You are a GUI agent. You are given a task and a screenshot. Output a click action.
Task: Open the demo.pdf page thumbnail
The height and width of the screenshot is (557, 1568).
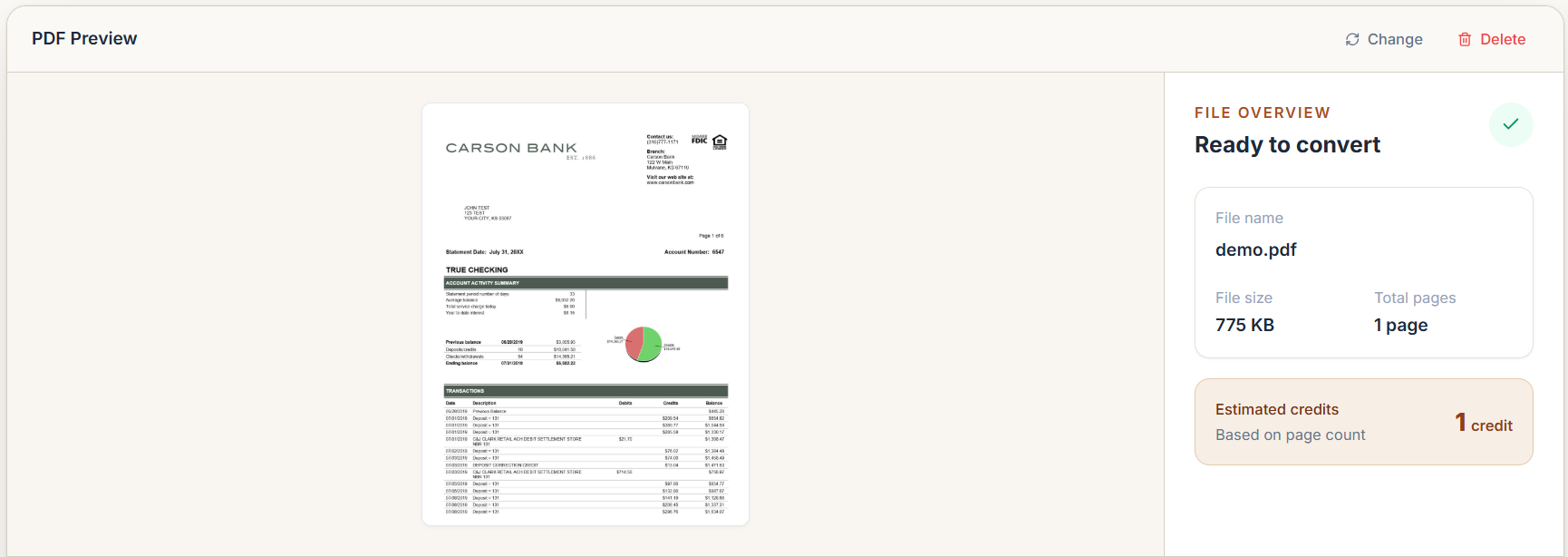586,314
